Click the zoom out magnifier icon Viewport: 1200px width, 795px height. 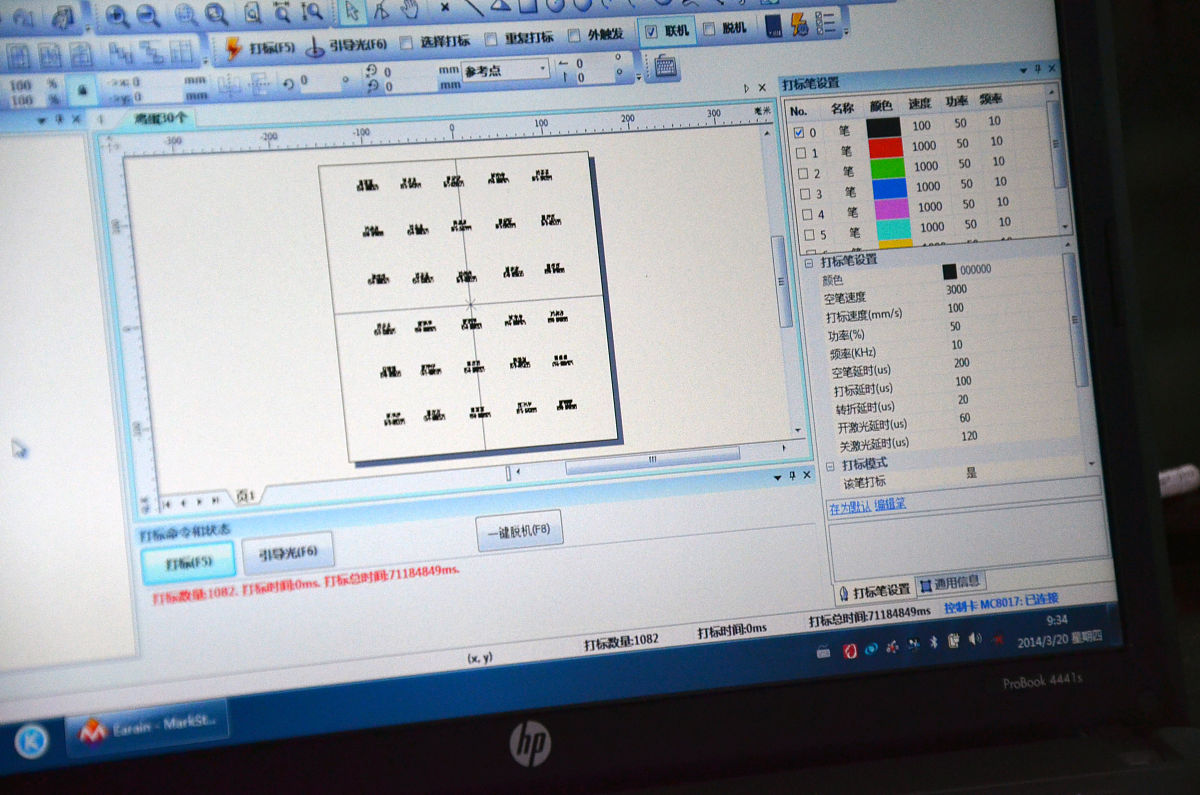(147, 14)
